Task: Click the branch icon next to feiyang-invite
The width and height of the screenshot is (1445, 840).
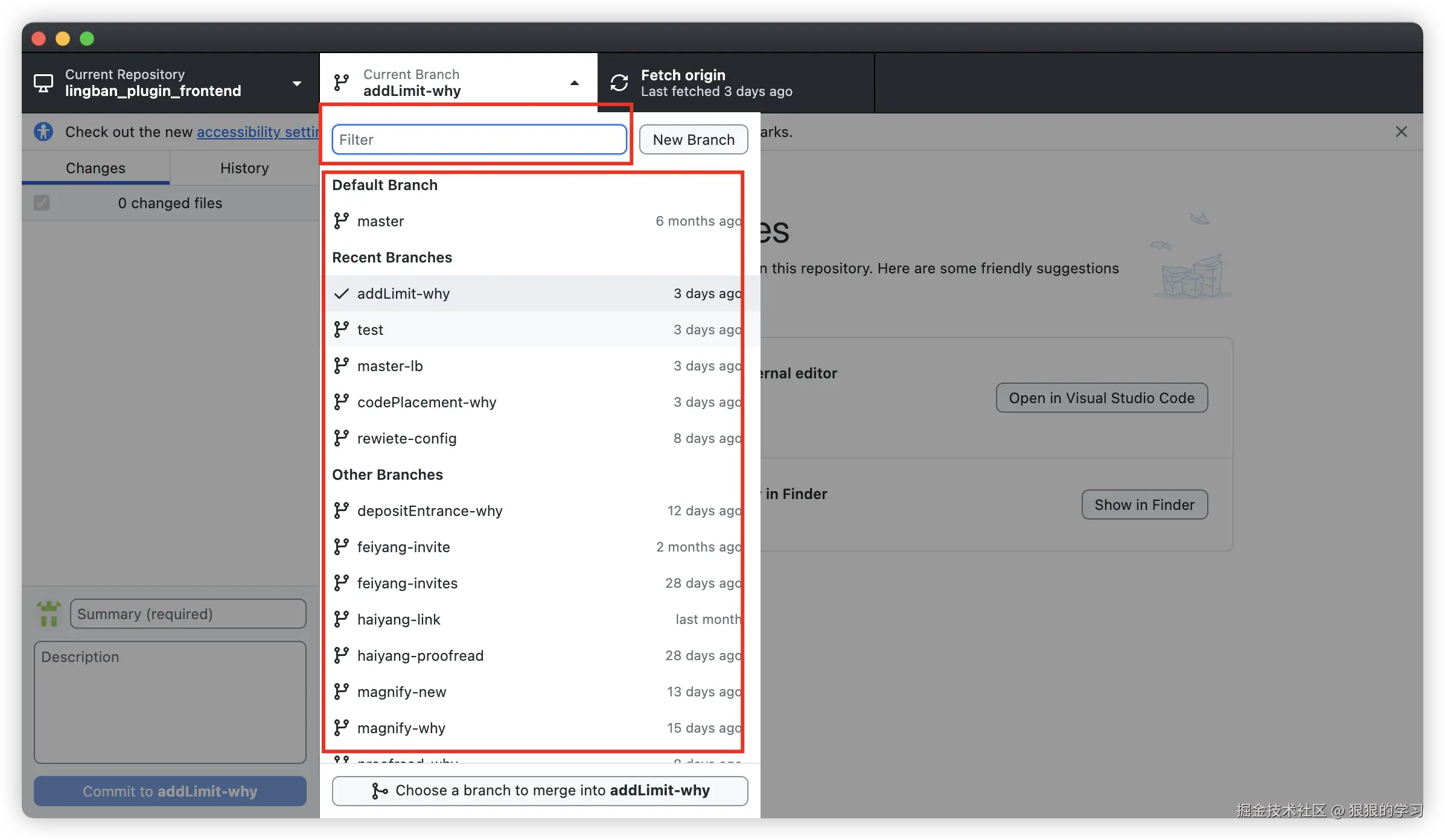Action: [x=342, y=547]
